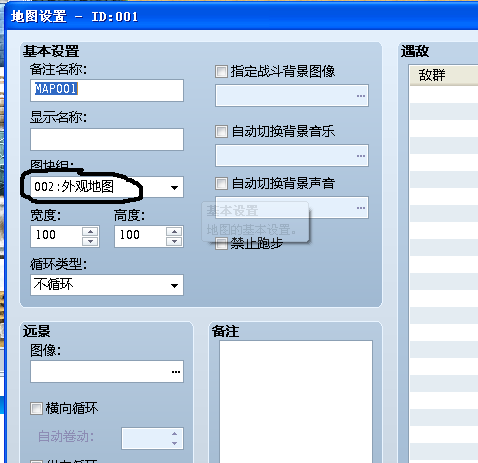Click the 备注 notes text area
This screenshot has height=463, width=478.
click(x=296, y=401)
